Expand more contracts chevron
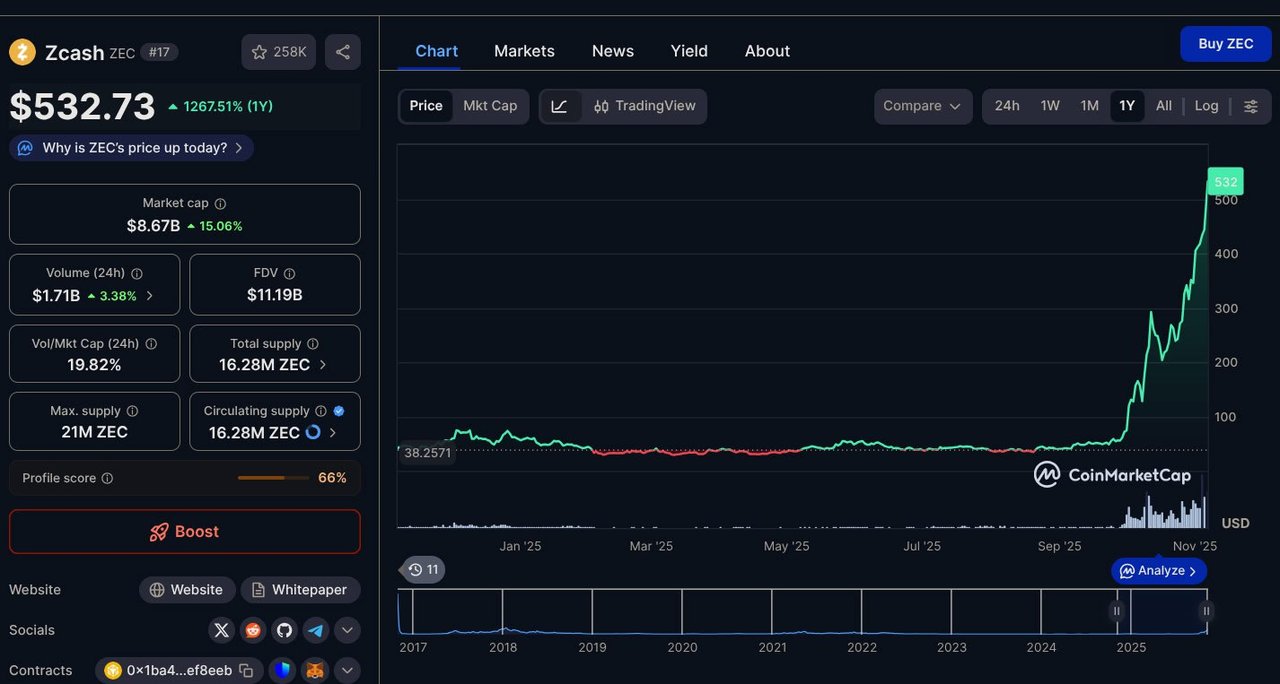The height and width of the screenshot is (684, 1280). pyautogui.click(x=347, y=670)
